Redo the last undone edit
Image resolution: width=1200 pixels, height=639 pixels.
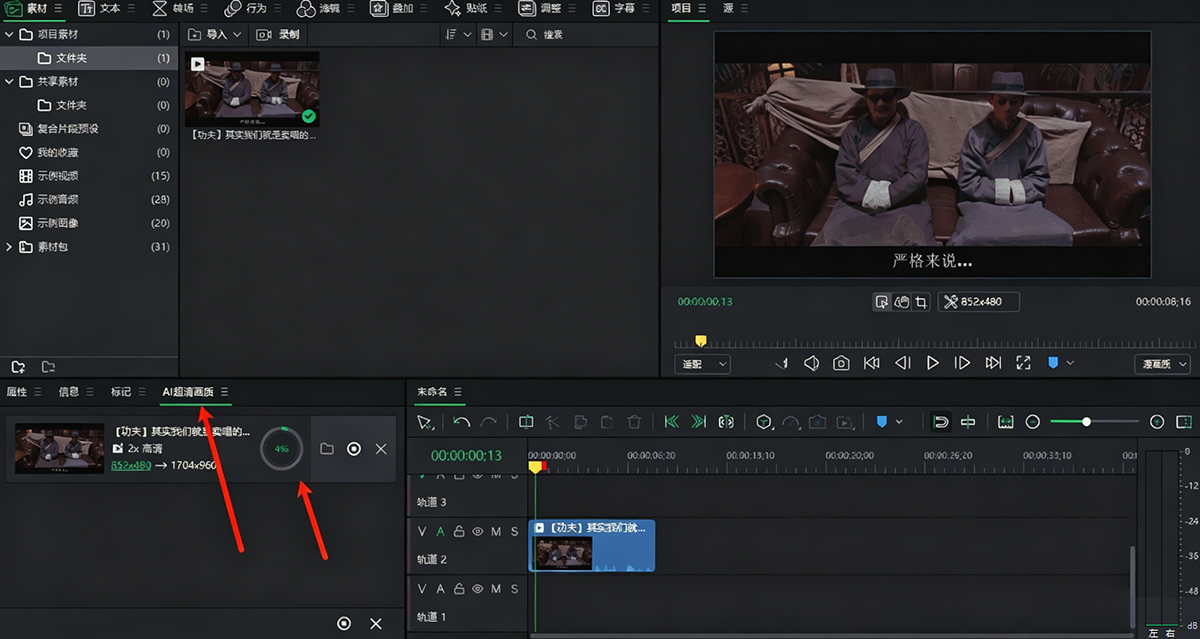point(489,422)
